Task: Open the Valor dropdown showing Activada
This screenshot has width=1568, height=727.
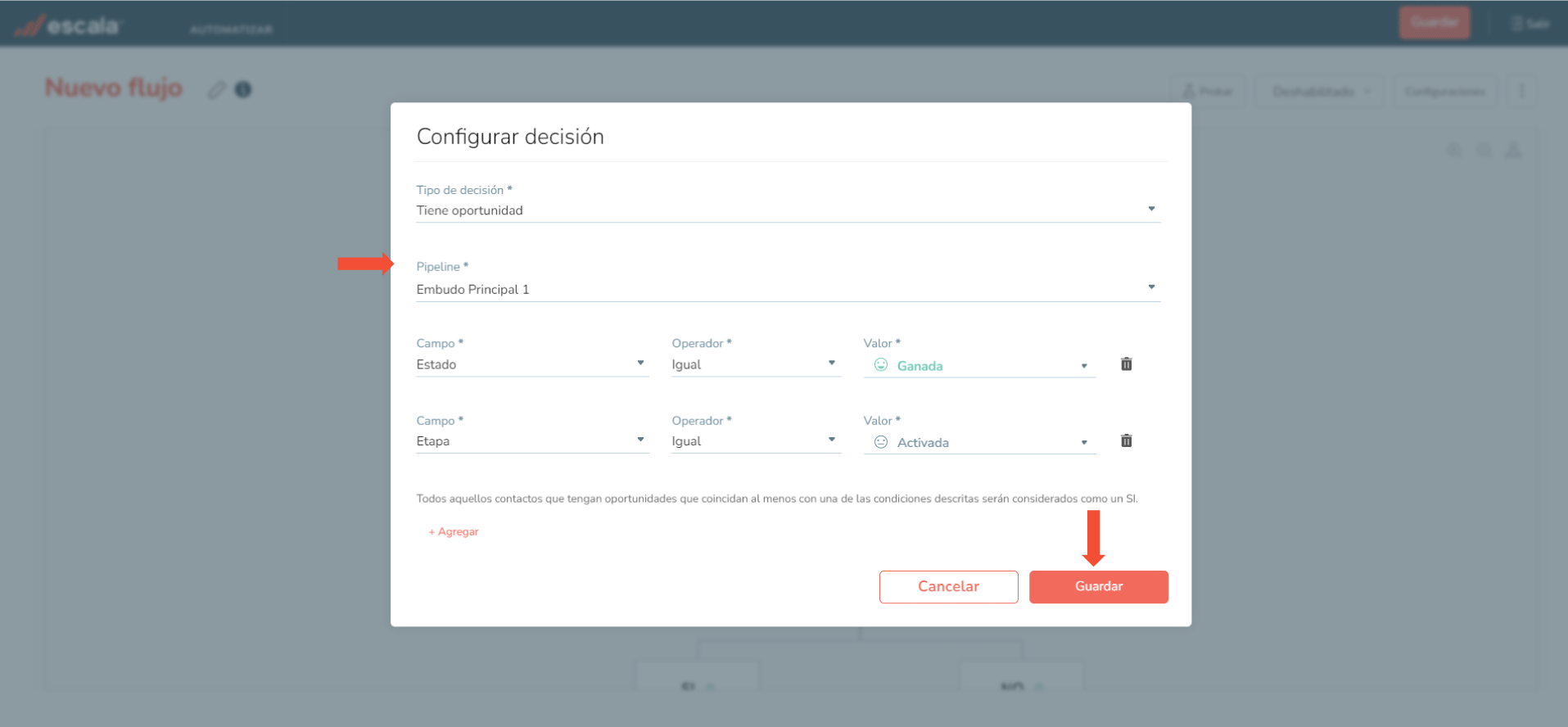Action: (x=979, y=442)
